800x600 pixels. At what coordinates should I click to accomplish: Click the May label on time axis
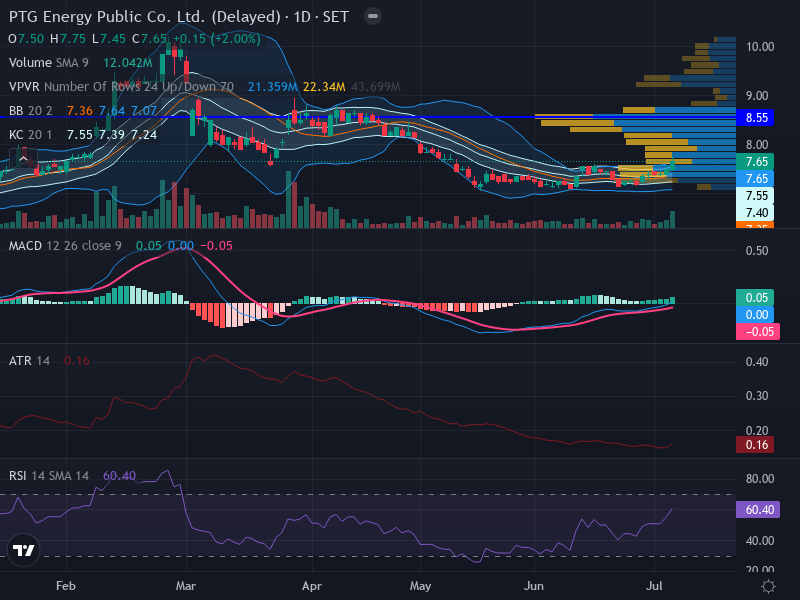[420, 586]
